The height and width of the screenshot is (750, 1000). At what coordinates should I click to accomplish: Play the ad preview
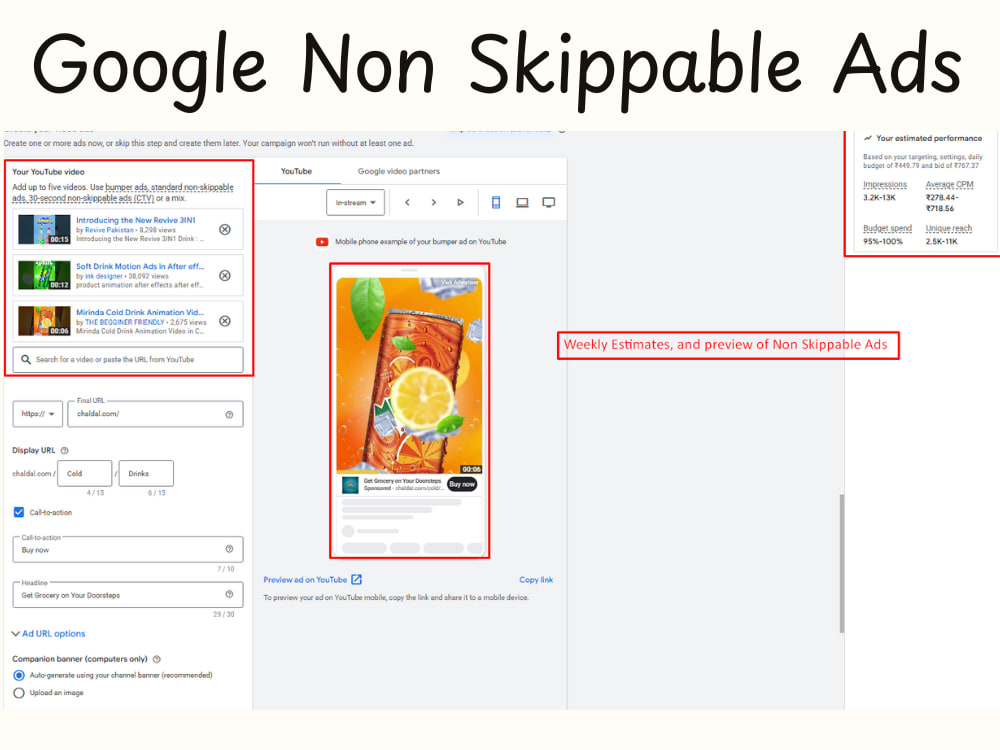460,202
